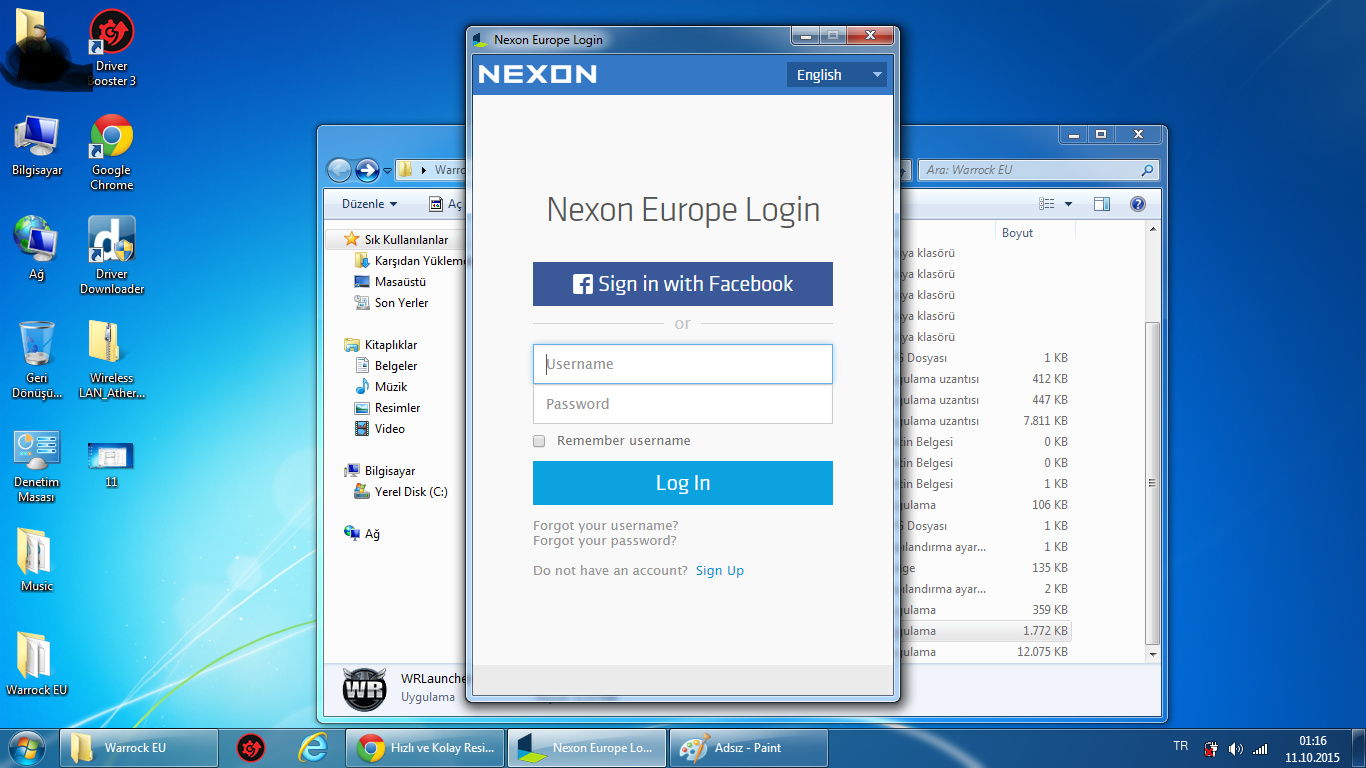Select the Warrock EU desktop folder
Screen dimensions: 1366x768
[37, 664]
